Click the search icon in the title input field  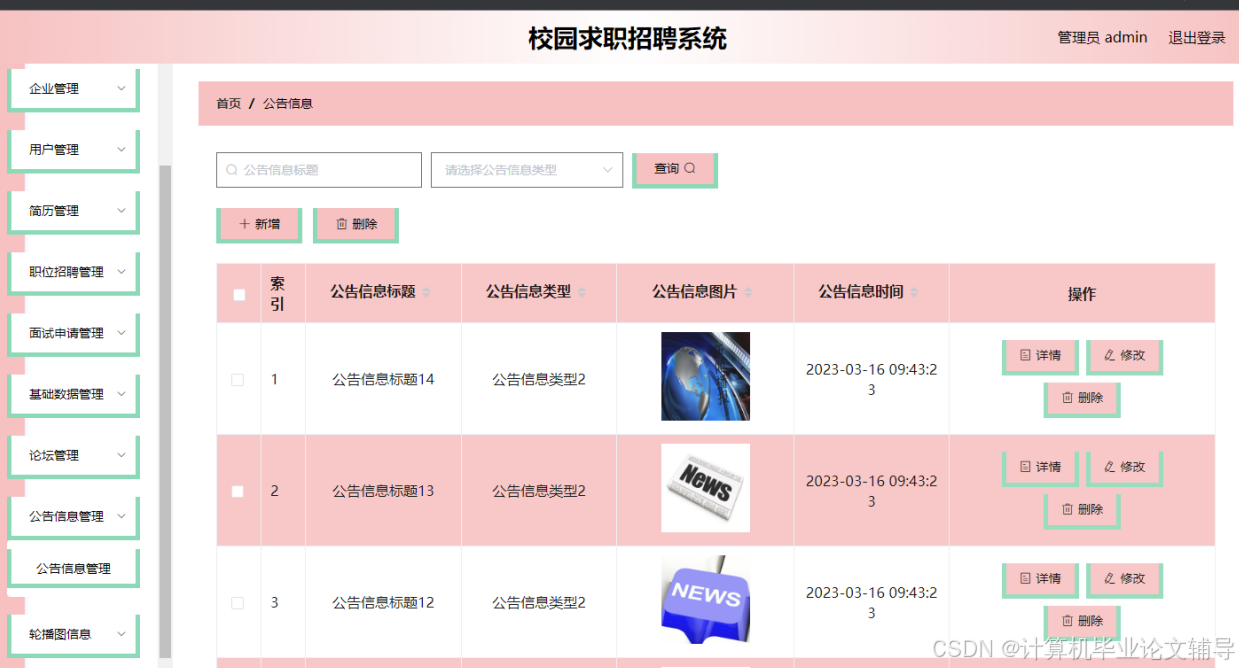click(231, 169)
